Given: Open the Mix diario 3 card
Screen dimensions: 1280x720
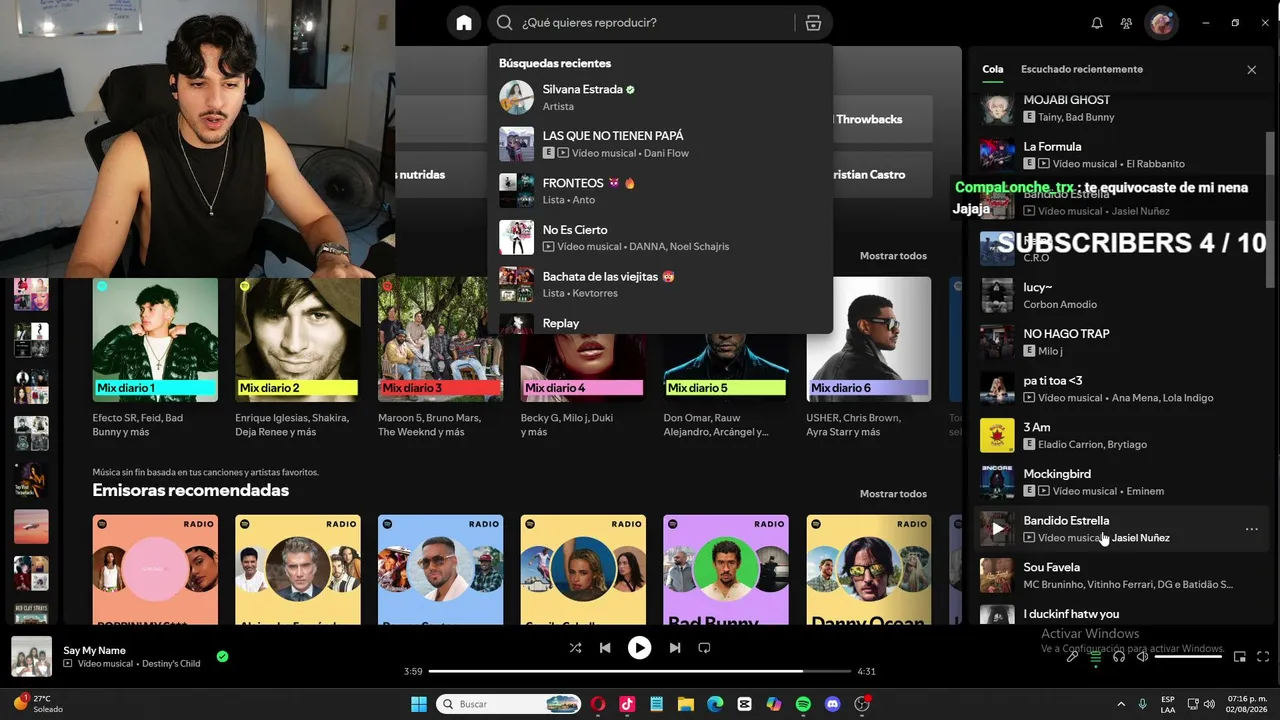Looking at the screenshot, I should click(x=440, y=358).
